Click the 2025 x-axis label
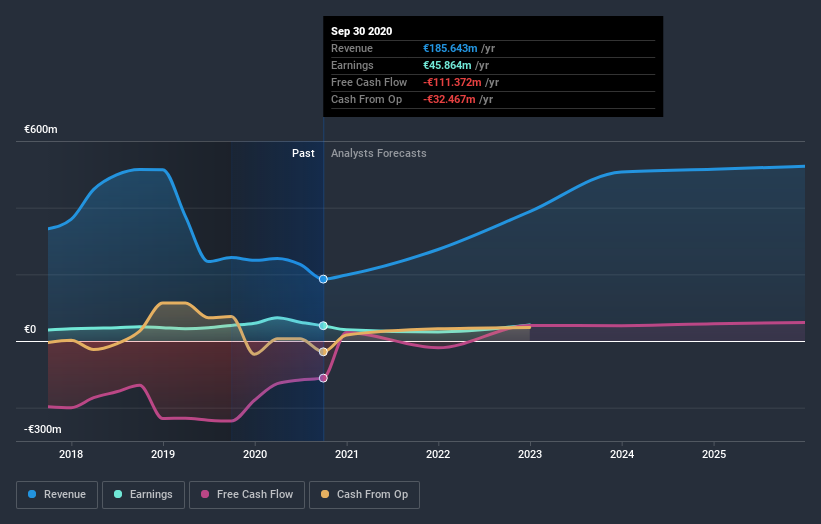 [714, 454]
